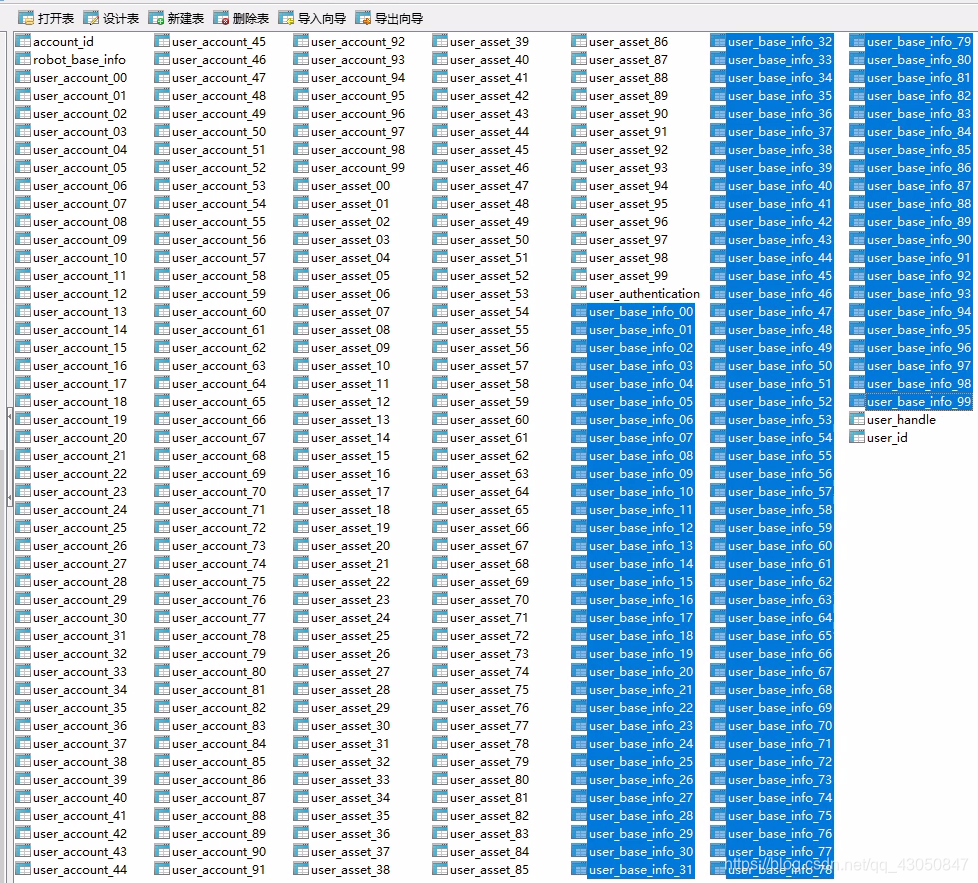Select the user_account_38 table name
The height and width of the screenshot is (883, 978).
[x=80, y=762]
